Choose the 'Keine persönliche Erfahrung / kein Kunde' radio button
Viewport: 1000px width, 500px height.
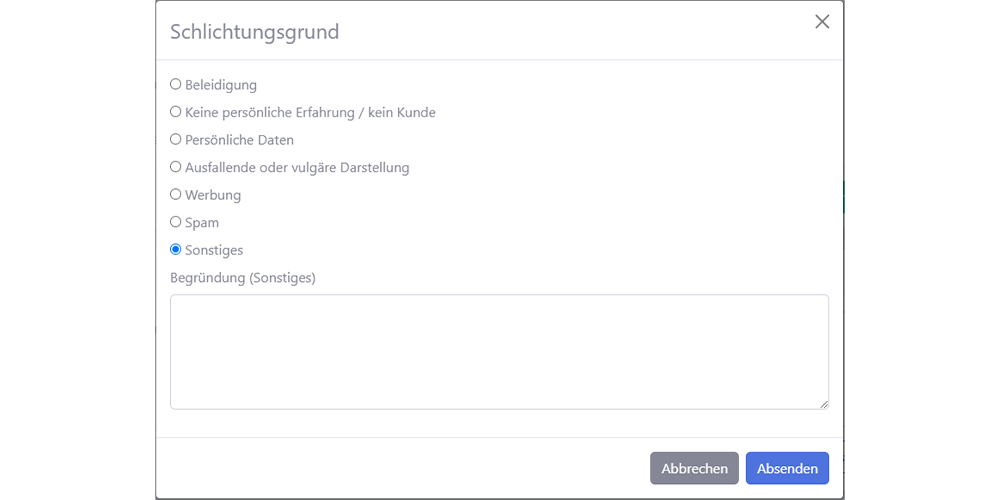176,112
